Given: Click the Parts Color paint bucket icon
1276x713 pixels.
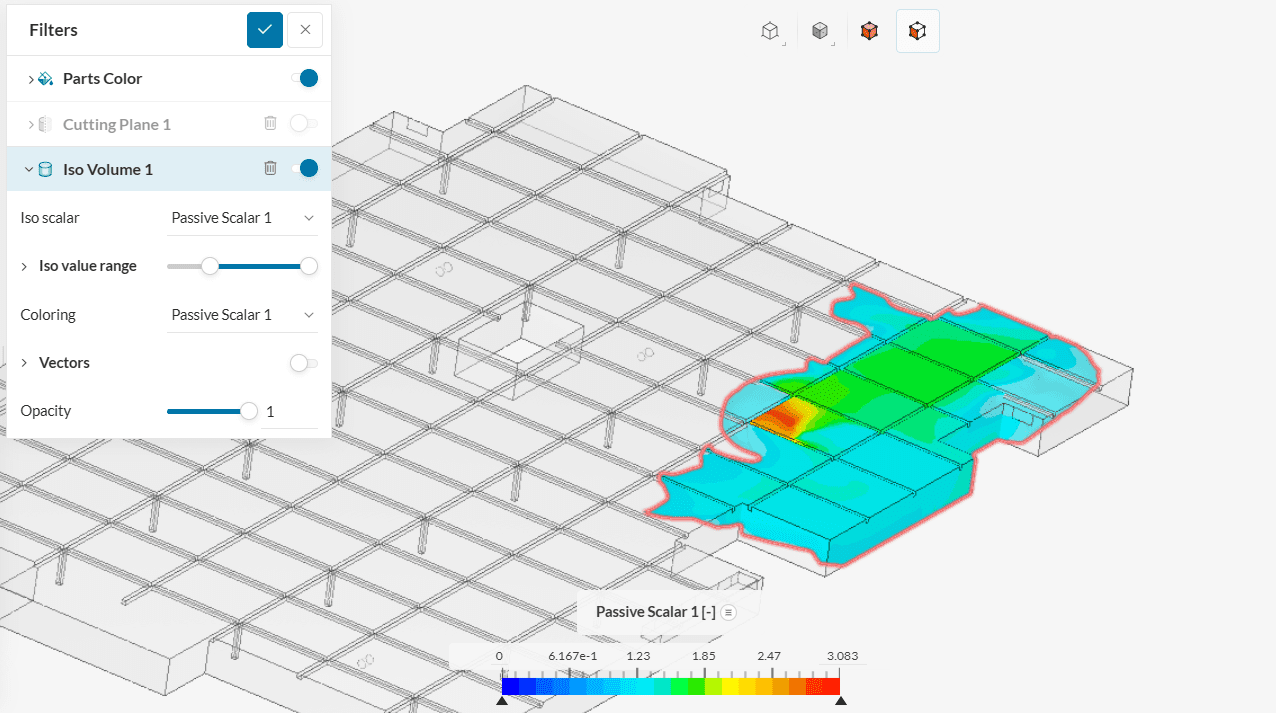Looking at the screenshot, I should coord(45,79).
